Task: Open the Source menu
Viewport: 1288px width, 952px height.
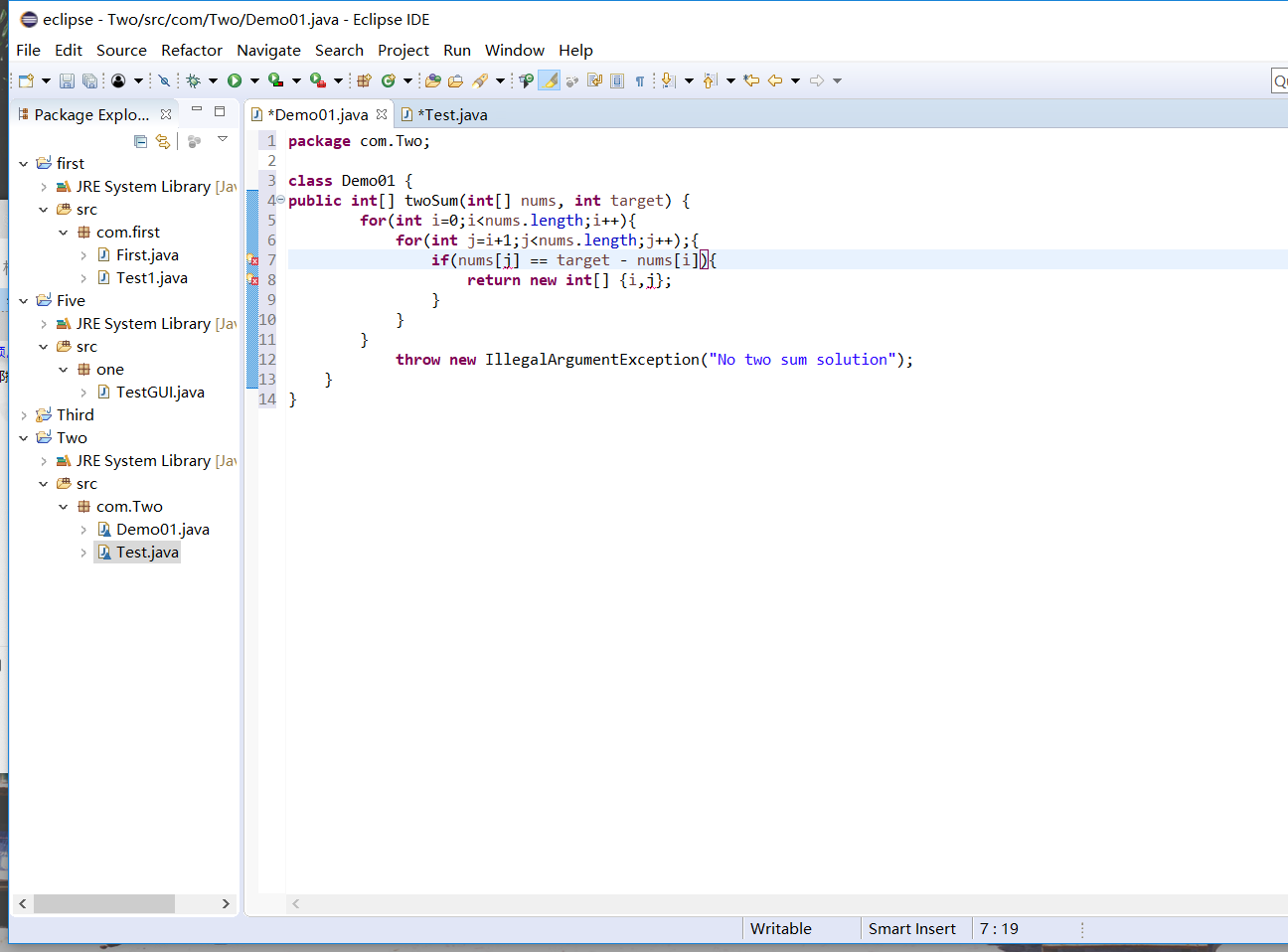Action: tap(121, 50)
